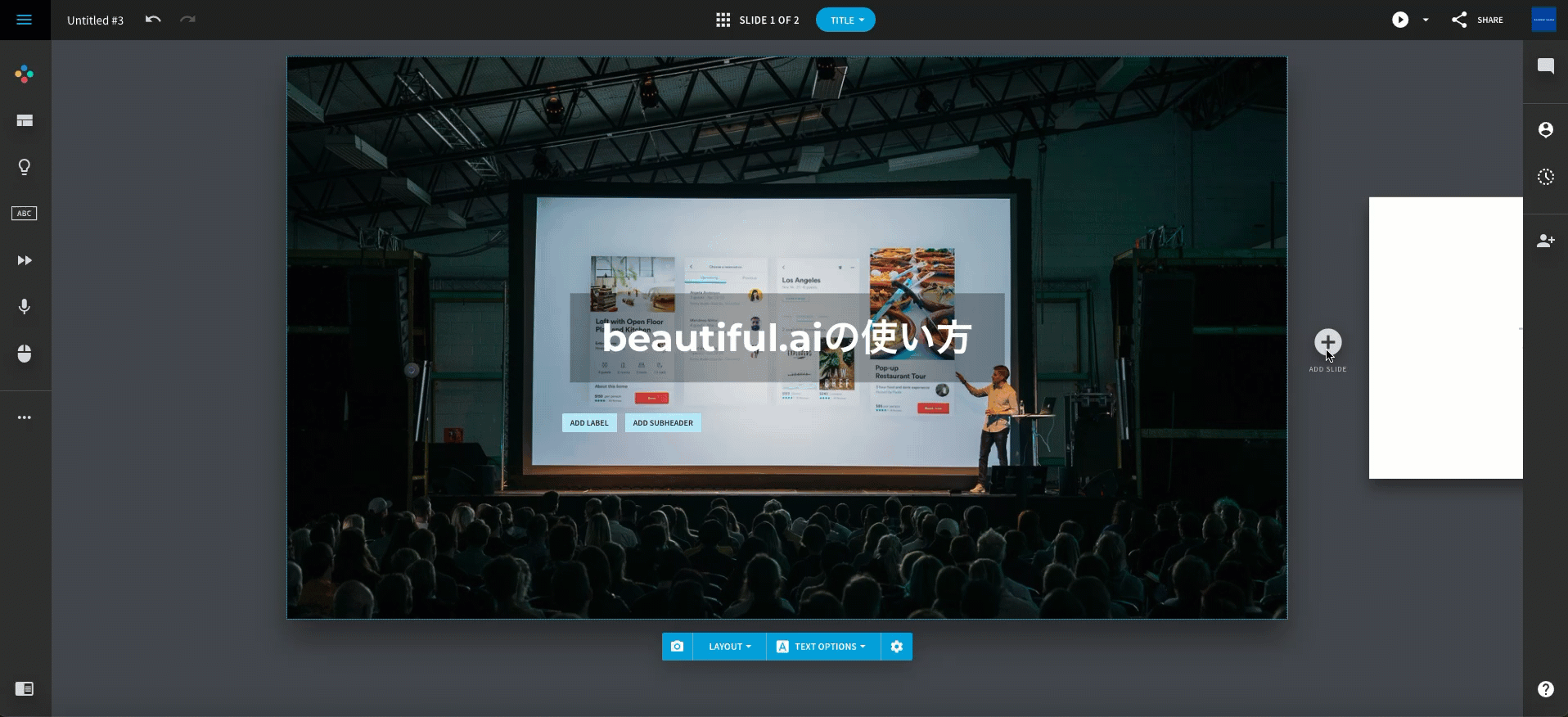Open the version history clock icon
Viewport: 1568px width, 717px height.
coord(1545,177)
